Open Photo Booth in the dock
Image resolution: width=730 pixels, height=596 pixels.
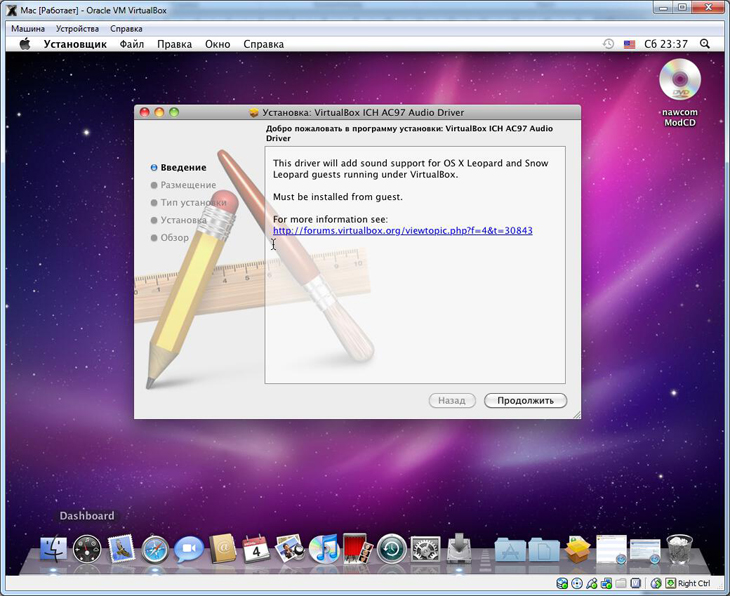coord(358,549)
